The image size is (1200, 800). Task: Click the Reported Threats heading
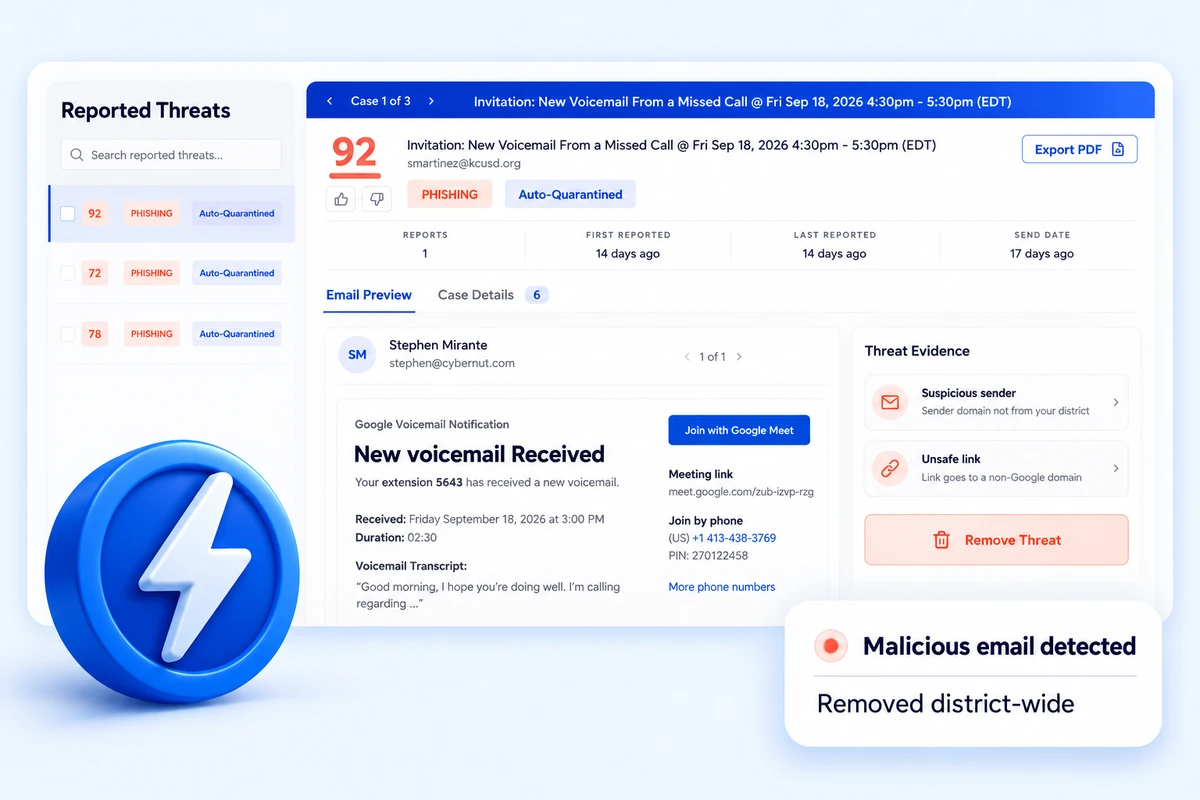pyautogui.click(x=146, y=111)
